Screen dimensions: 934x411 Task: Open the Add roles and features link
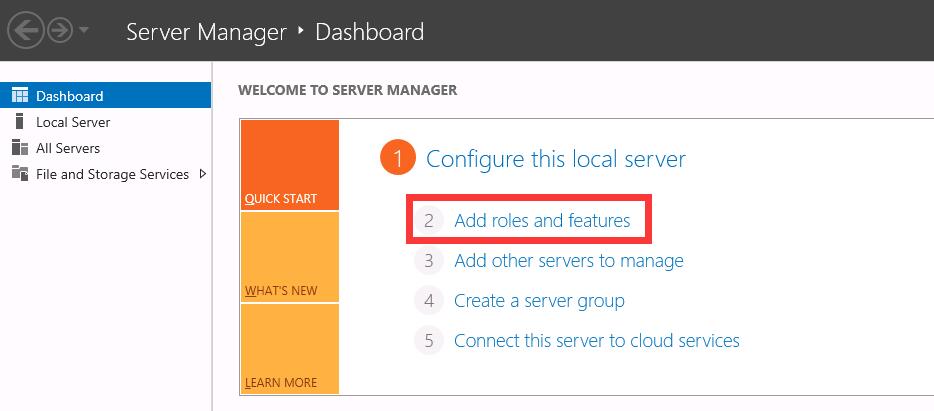pyautogui.click(x=542, y=220)
